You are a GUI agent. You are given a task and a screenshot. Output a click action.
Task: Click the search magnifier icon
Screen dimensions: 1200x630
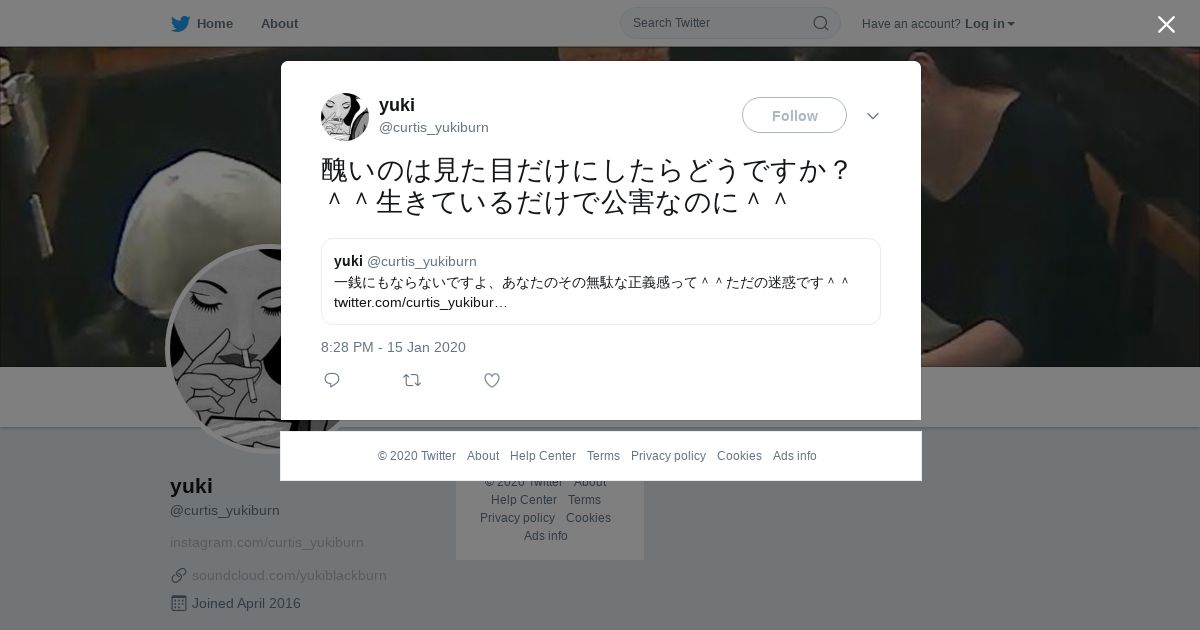[x=820, y=23]
